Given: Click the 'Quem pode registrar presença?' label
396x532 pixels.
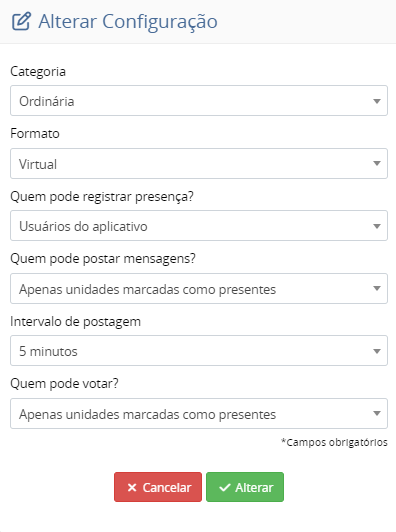Looking at the screenshot, I should pyautogui.click(x=102, y=197).
